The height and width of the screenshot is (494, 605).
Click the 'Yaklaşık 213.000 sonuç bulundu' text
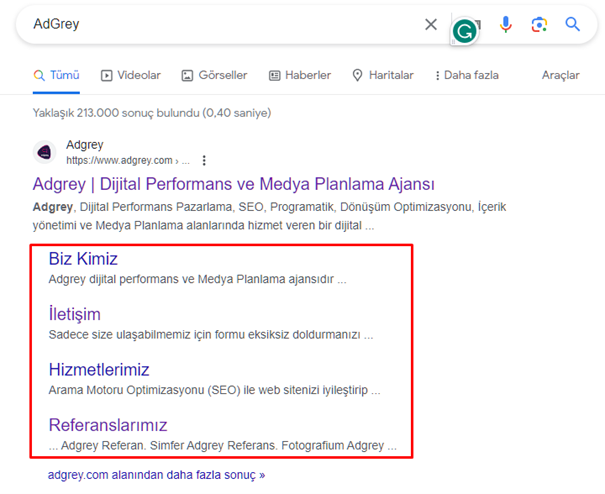tap(152, 113)
